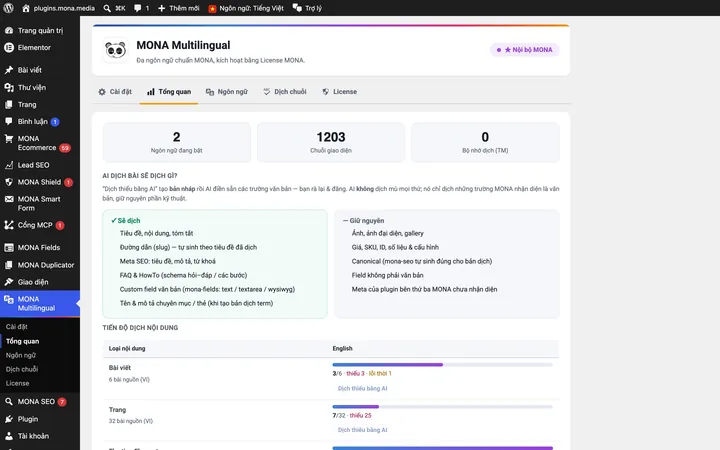Click the MONA Duplicator icon
This screenshot has width=720, height=450.
coord(9,265)
